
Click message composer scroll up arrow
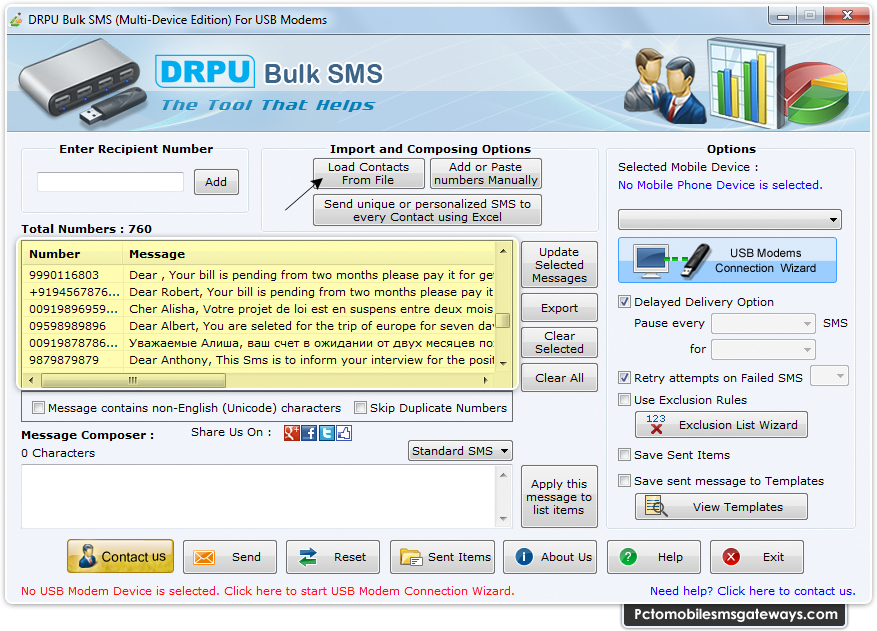[503, 475]
